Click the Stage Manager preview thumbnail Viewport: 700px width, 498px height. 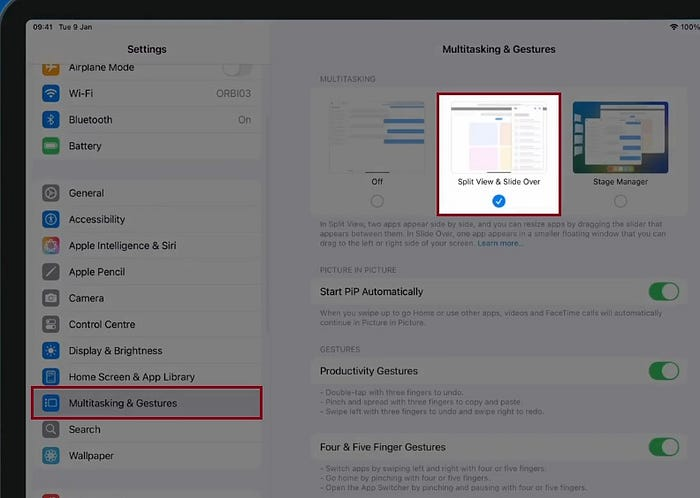click(x=621, y=137)
